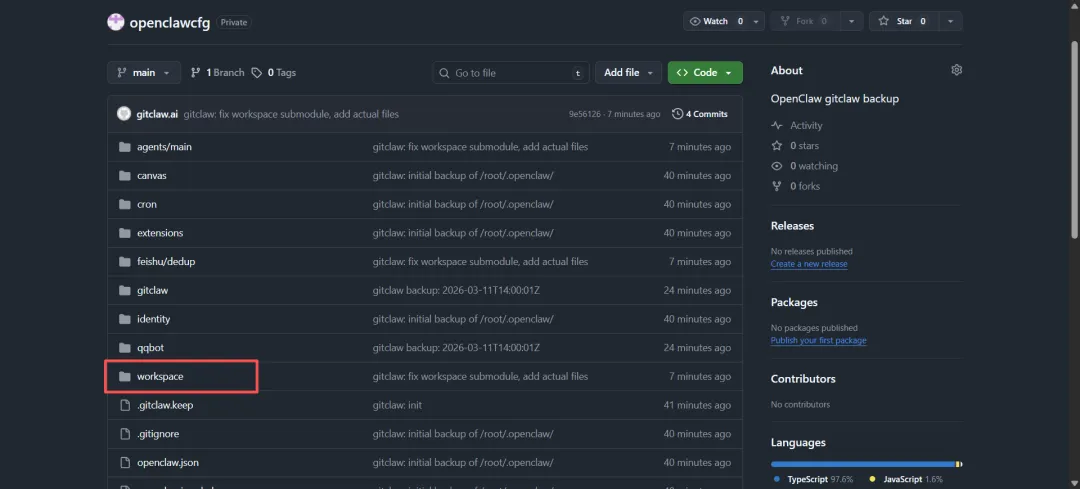Open the gitclaw folder's backup commit message

point(456,291)
